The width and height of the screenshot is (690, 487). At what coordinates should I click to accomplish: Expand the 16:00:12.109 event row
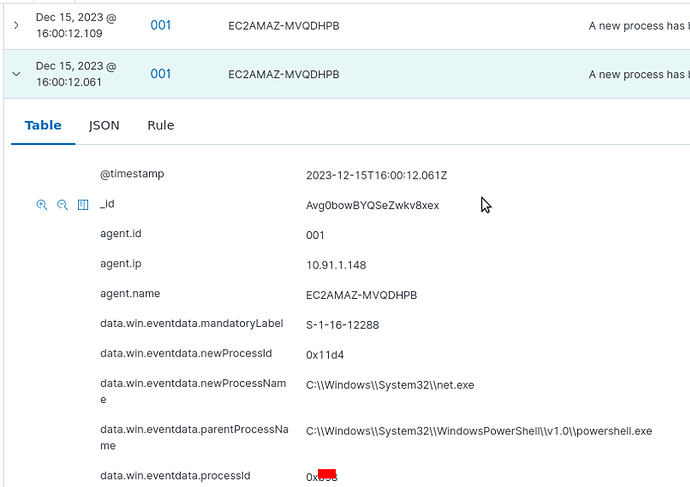(x=16, y=24)
